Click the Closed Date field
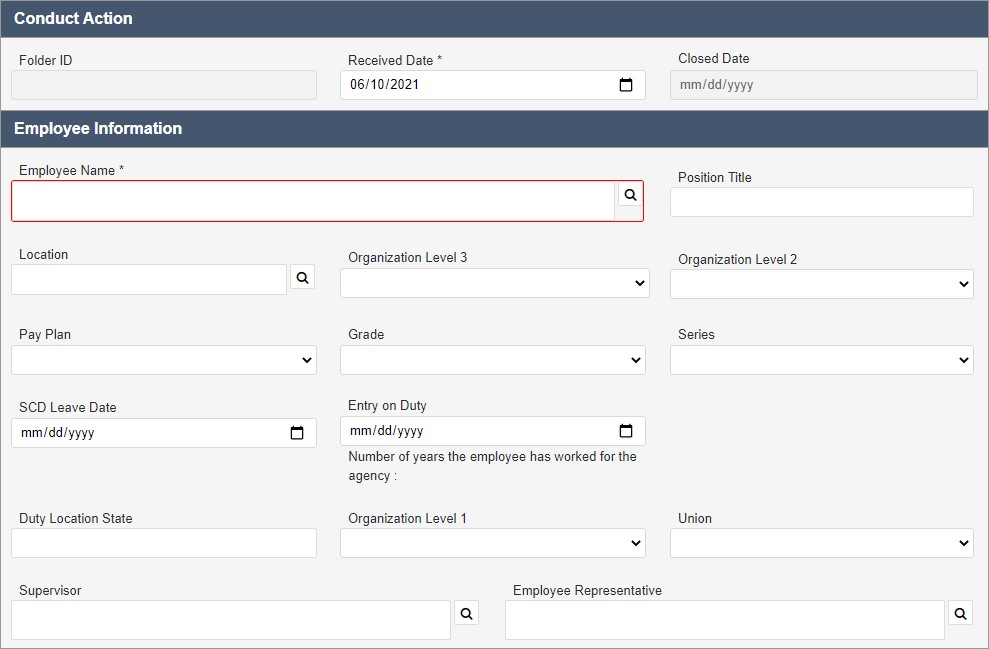The width and height of the screenshot is (989, 649). pyautogui.click(x=824, y=85)
